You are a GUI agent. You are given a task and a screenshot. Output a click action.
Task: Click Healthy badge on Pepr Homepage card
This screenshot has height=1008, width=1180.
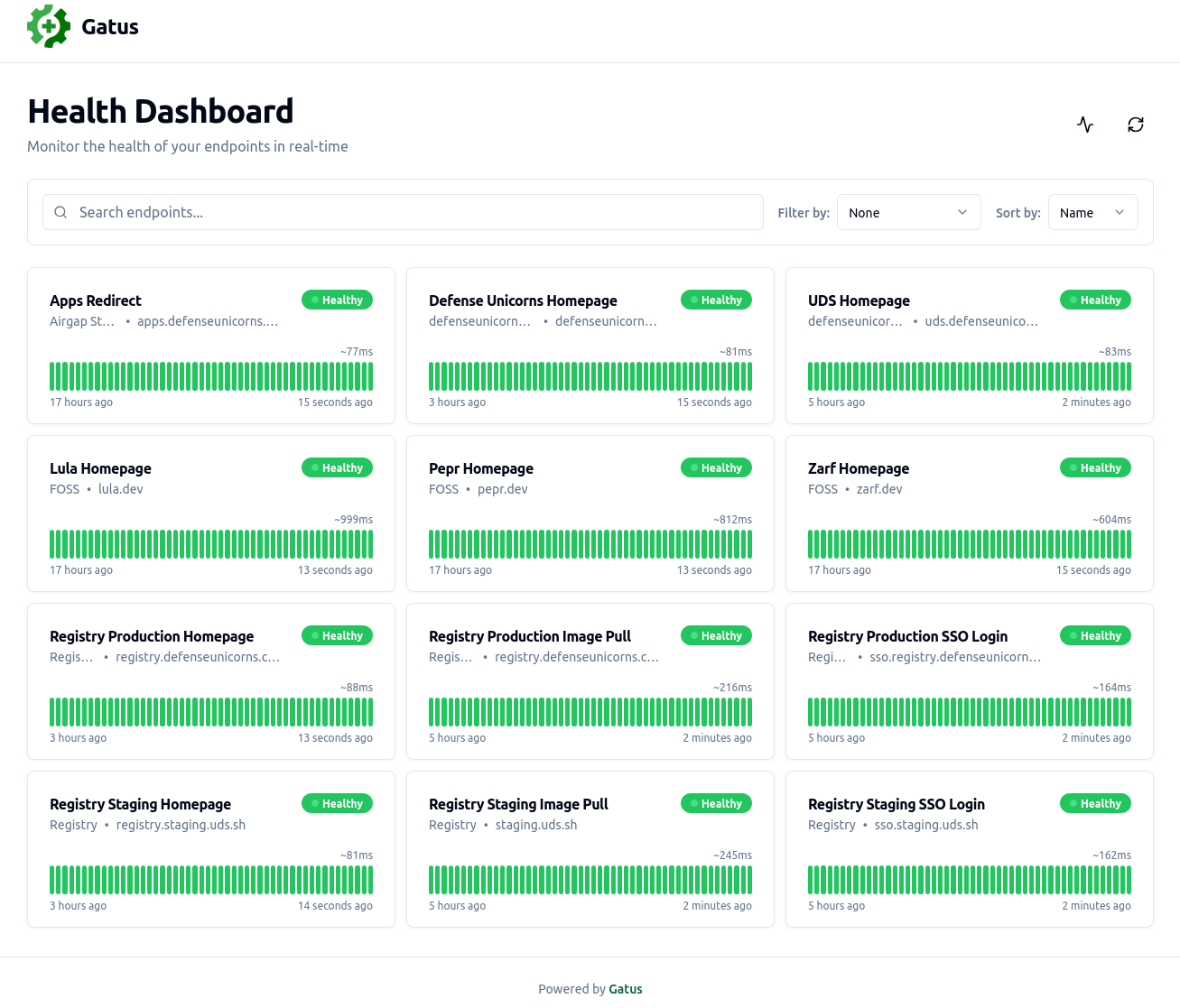click(x=716, y=468)
